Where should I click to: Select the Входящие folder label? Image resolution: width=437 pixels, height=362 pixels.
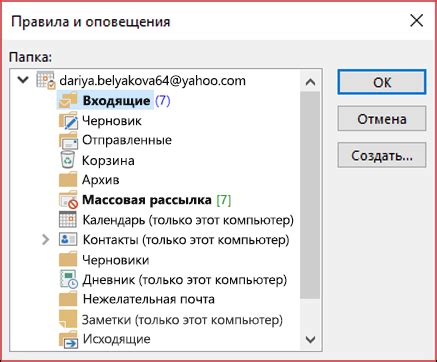[116, 100]
